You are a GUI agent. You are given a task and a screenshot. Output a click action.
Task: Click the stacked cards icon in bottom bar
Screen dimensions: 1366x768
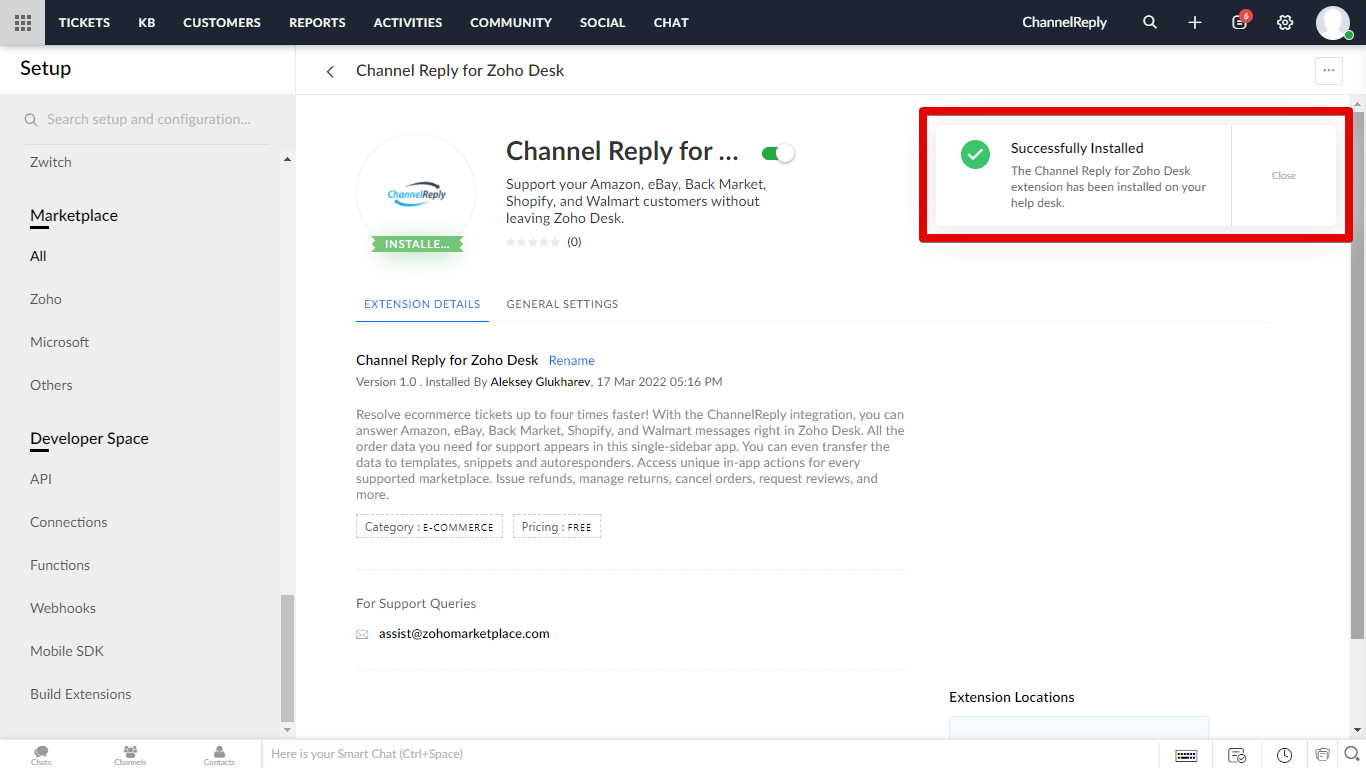(1322, 755)
